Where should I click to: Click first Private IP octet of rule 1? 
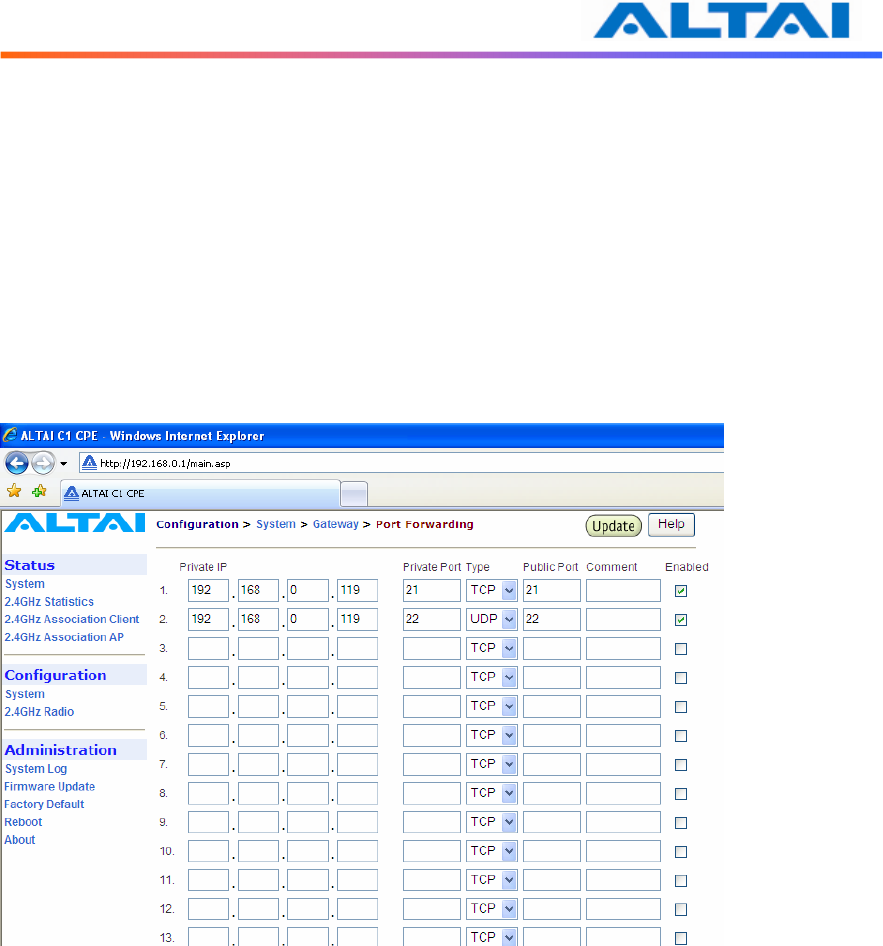[208, 590]
